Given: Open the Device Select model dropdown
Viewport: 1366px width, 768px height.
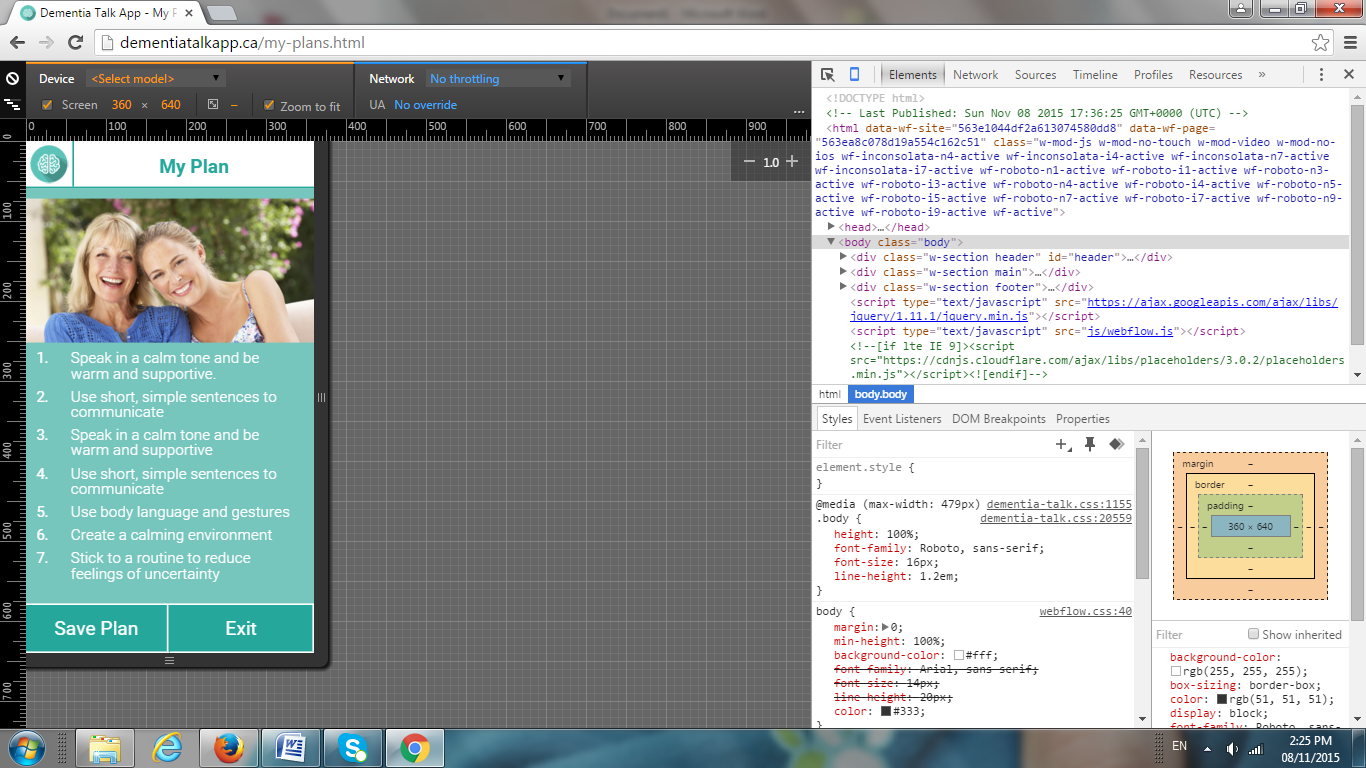Looking at the screenshot, I should [156, 78].
